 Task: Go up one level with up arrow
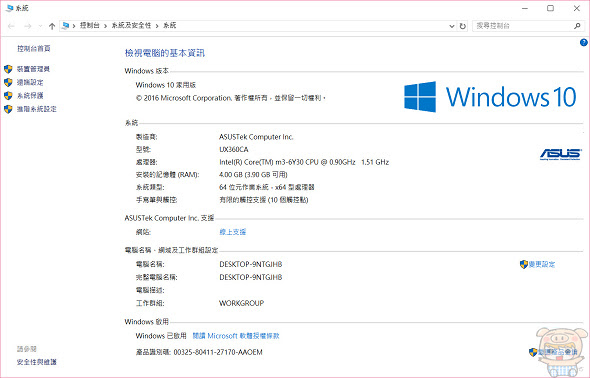pyautogui.click(x=52, y=26)
